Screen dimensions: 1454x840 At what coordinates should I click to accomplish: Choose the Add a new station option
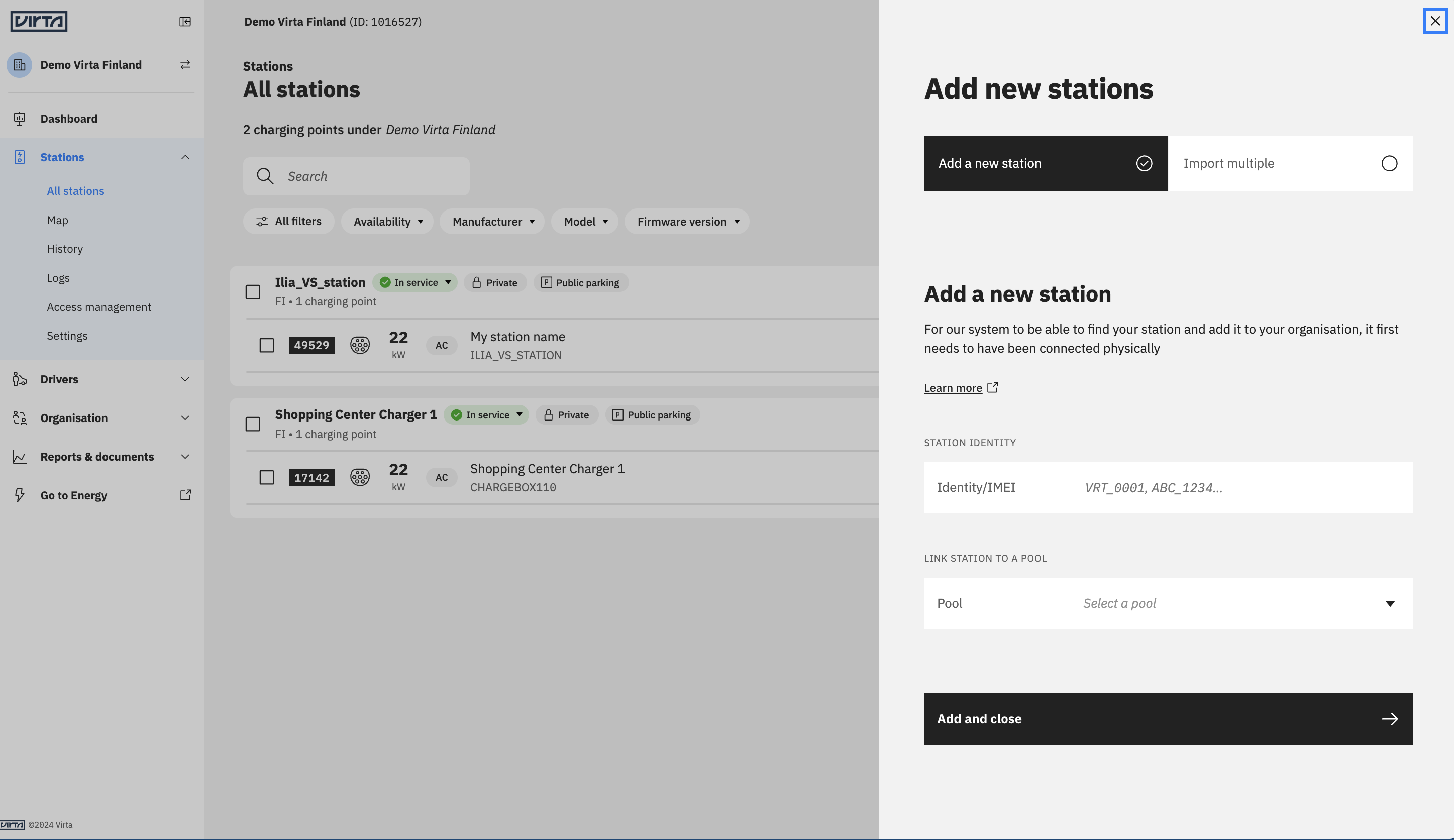pyautogui.click(x=1046, y=163)
